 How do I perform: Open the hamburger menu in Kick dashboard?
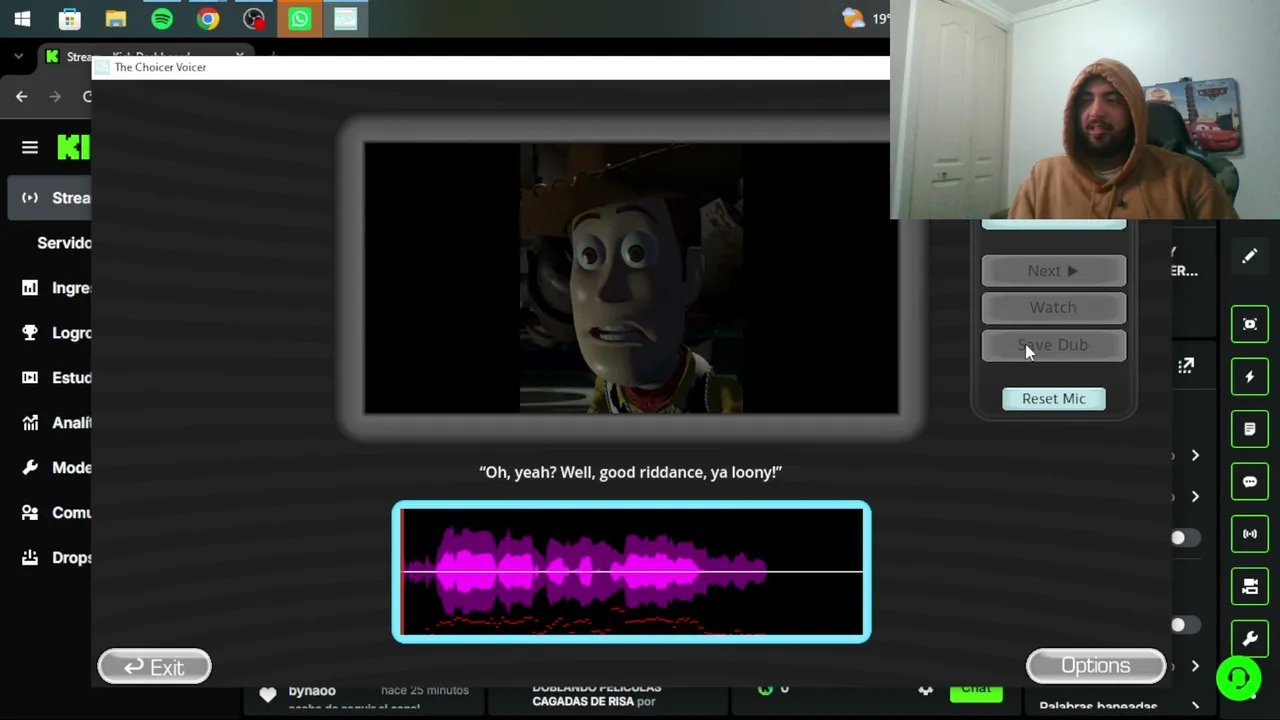(x=30, y=148)
